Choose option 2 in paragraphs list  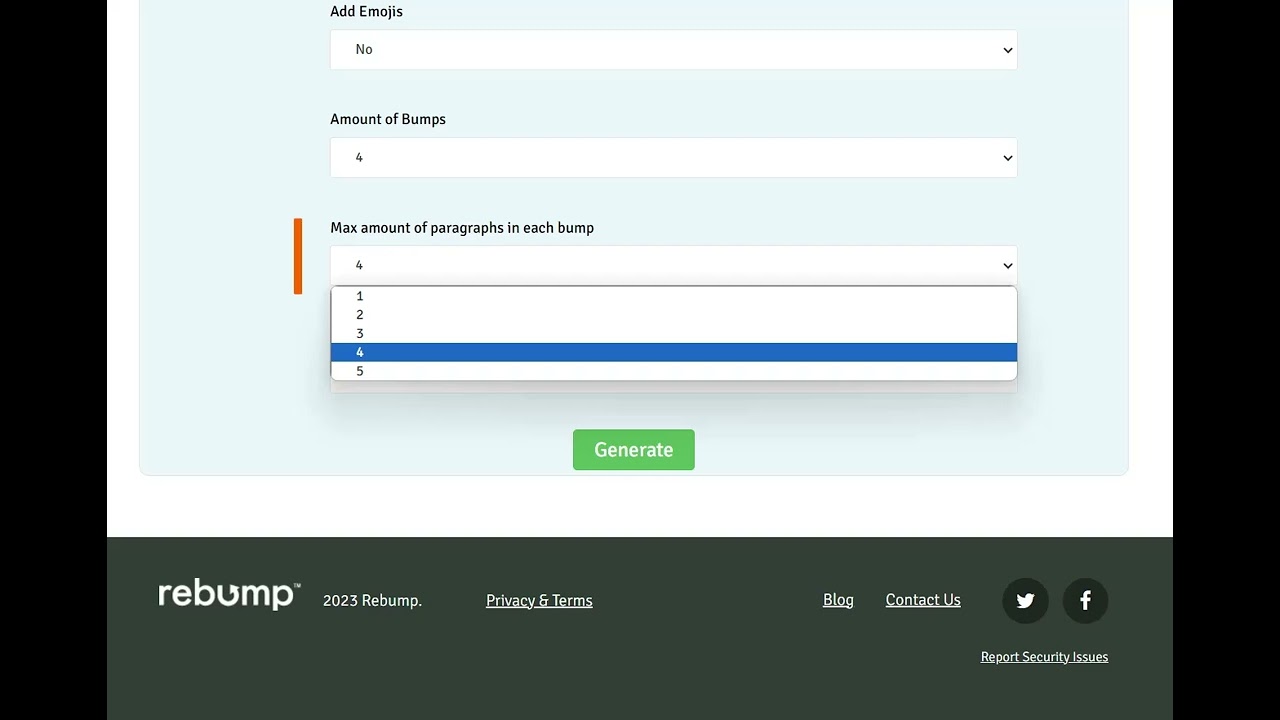pyautogui.click(x=674, y=315)
